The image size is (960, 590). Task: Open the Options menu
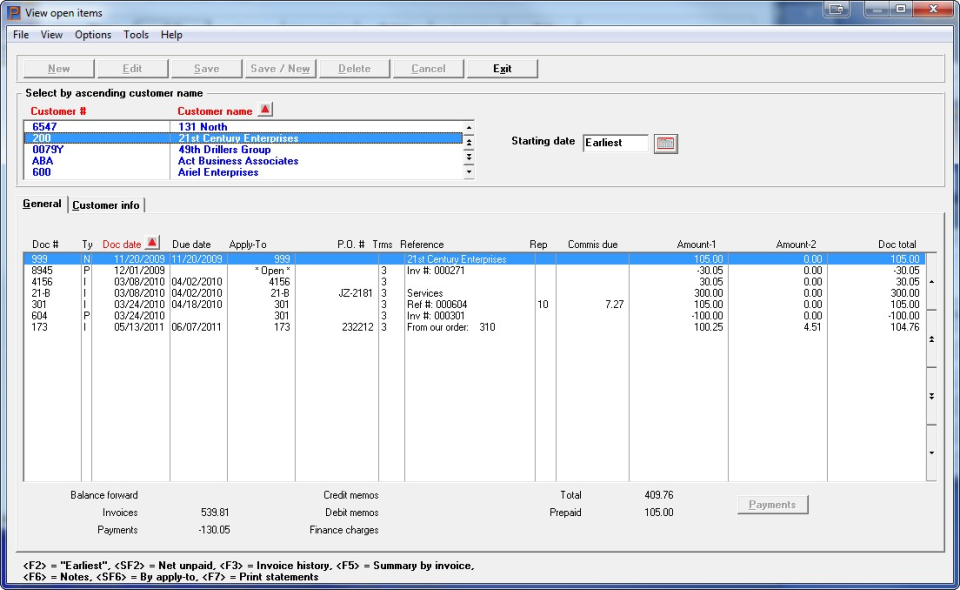(92, 34)
